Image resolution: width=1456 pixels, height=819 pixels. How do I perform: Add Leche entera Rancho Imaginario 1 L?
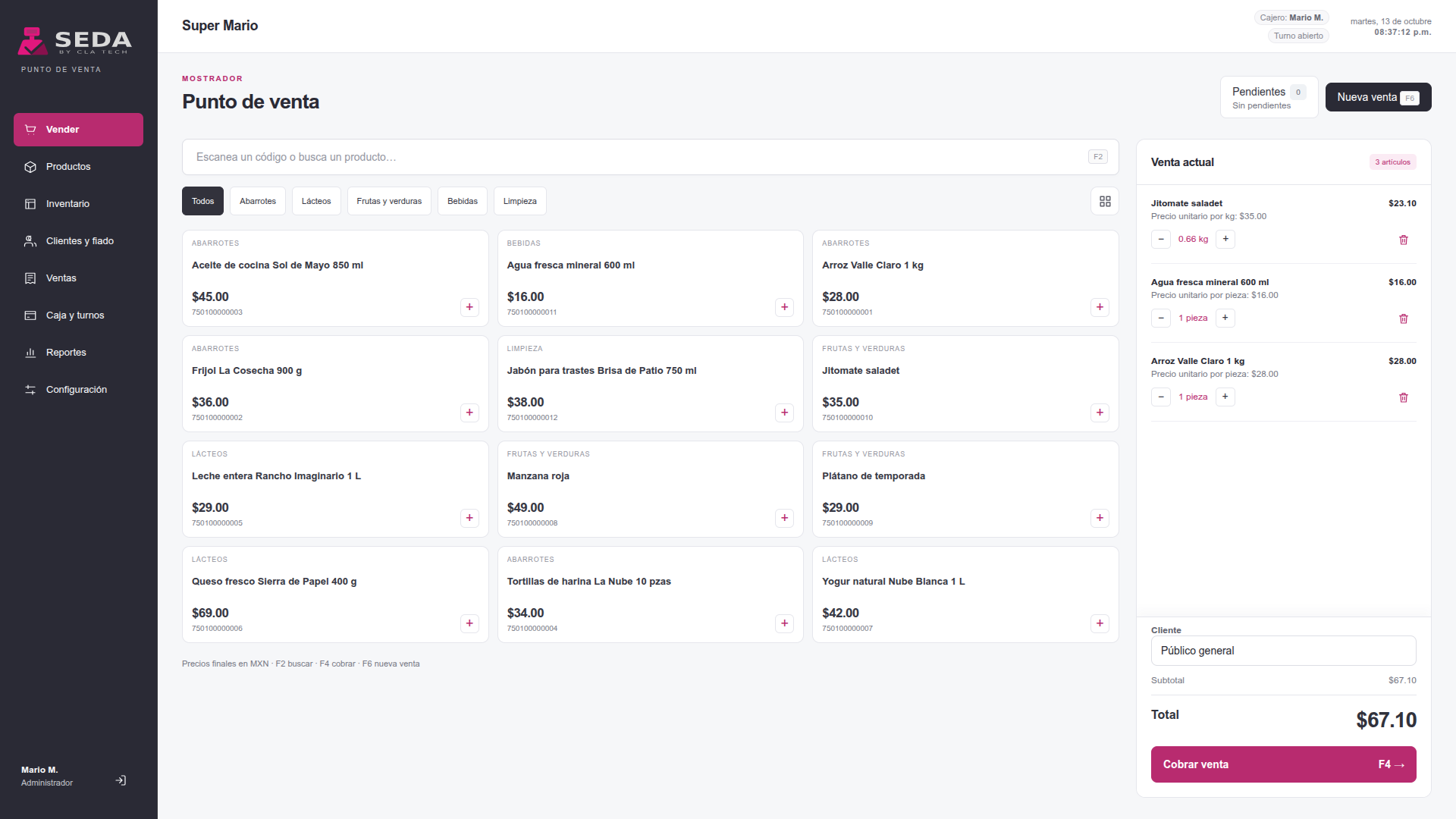tap(469, 518)
